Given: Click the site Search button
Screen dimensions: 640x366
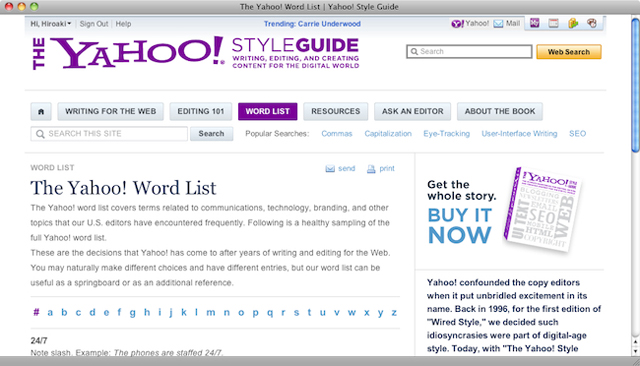Looking at the screenshot, I should click(x=211, y=134).
